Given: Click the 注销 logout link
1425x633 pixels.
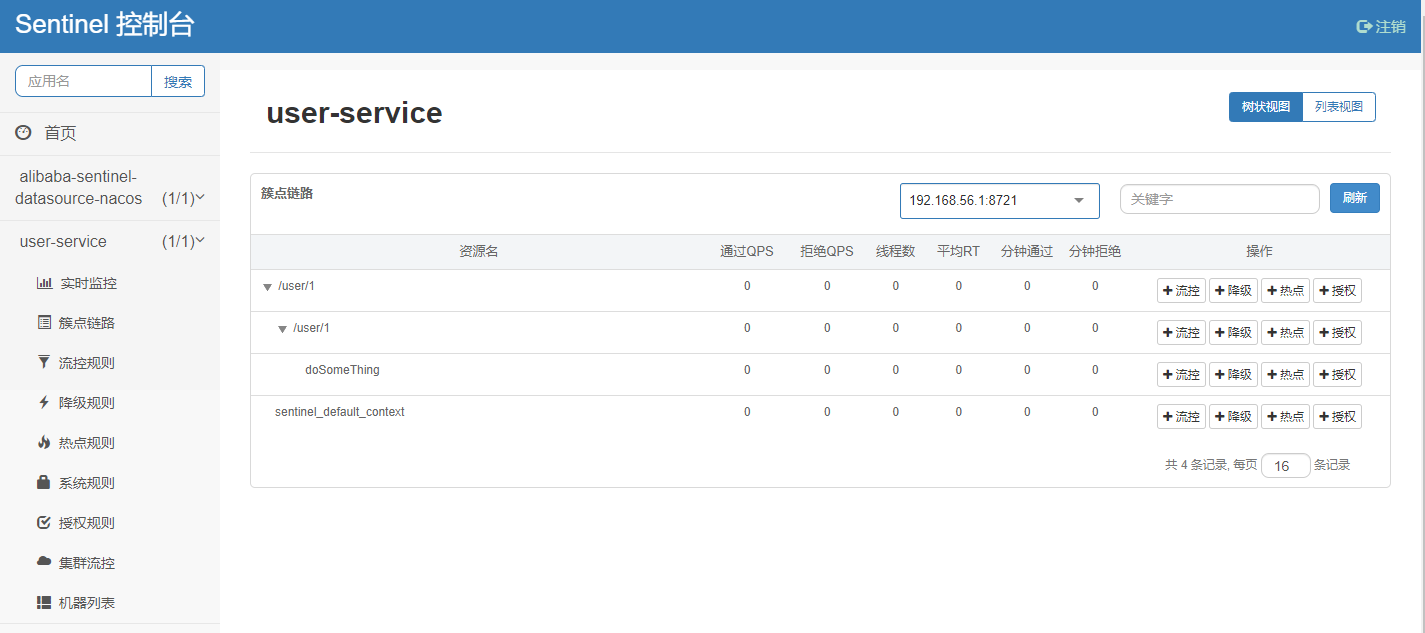Looking at the screenshot, I should tap(1381, 26).
